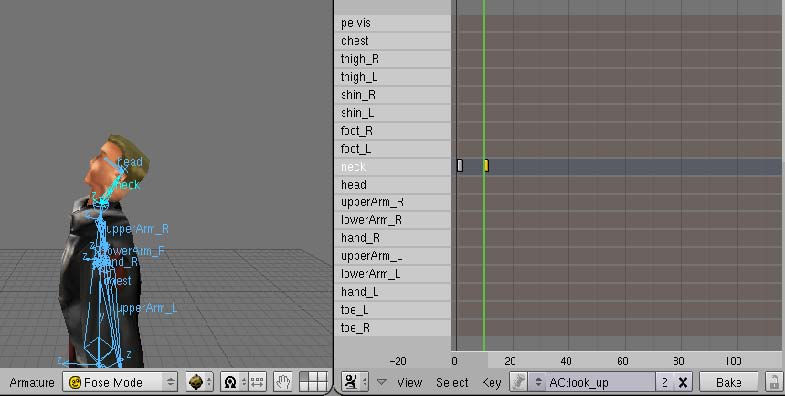Click the Bake button
785x396 pixels.
click(x=728, y=382)
